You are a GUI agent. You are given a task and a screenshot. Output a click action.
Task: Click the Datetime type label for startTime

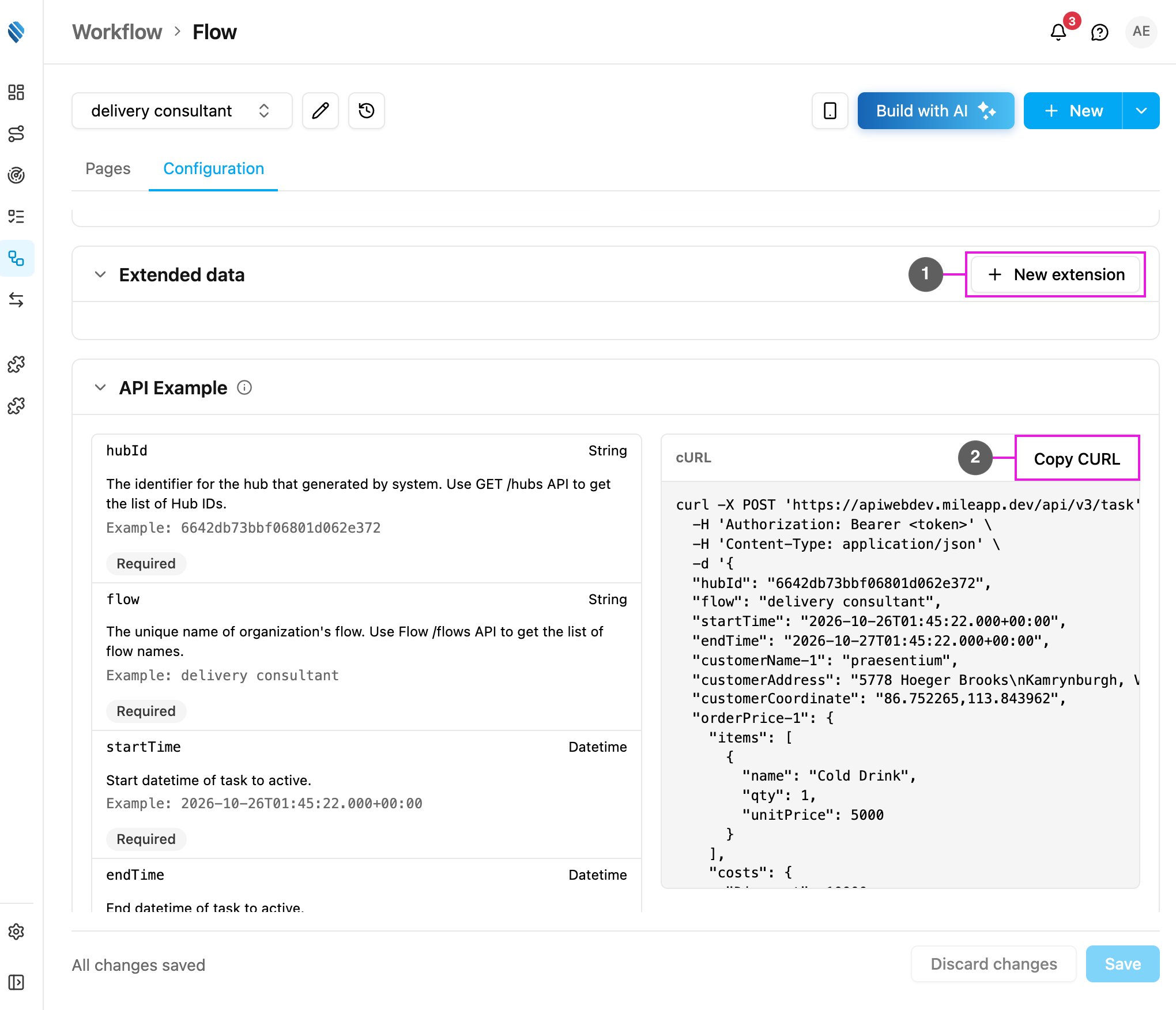tap(598, 747)
